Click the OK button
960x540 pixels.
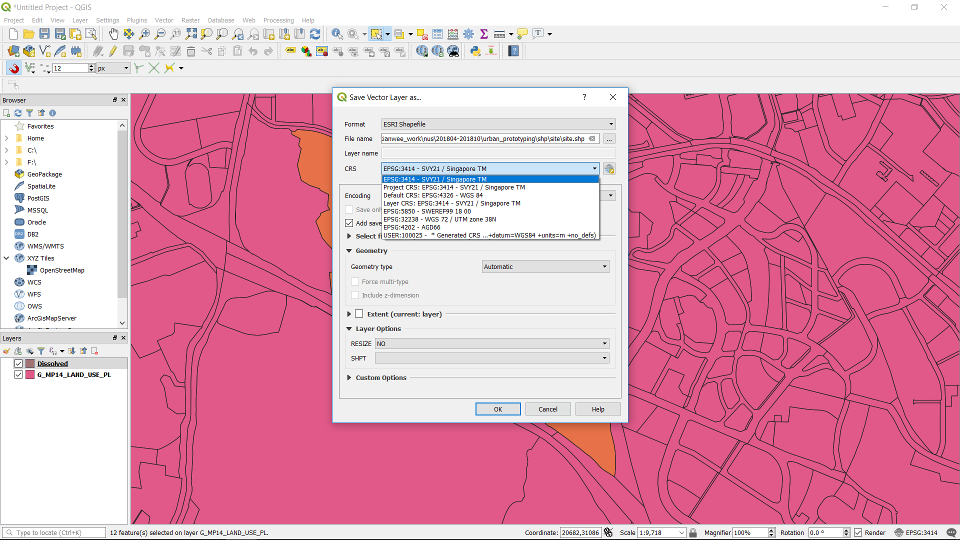tap(497, 409)
